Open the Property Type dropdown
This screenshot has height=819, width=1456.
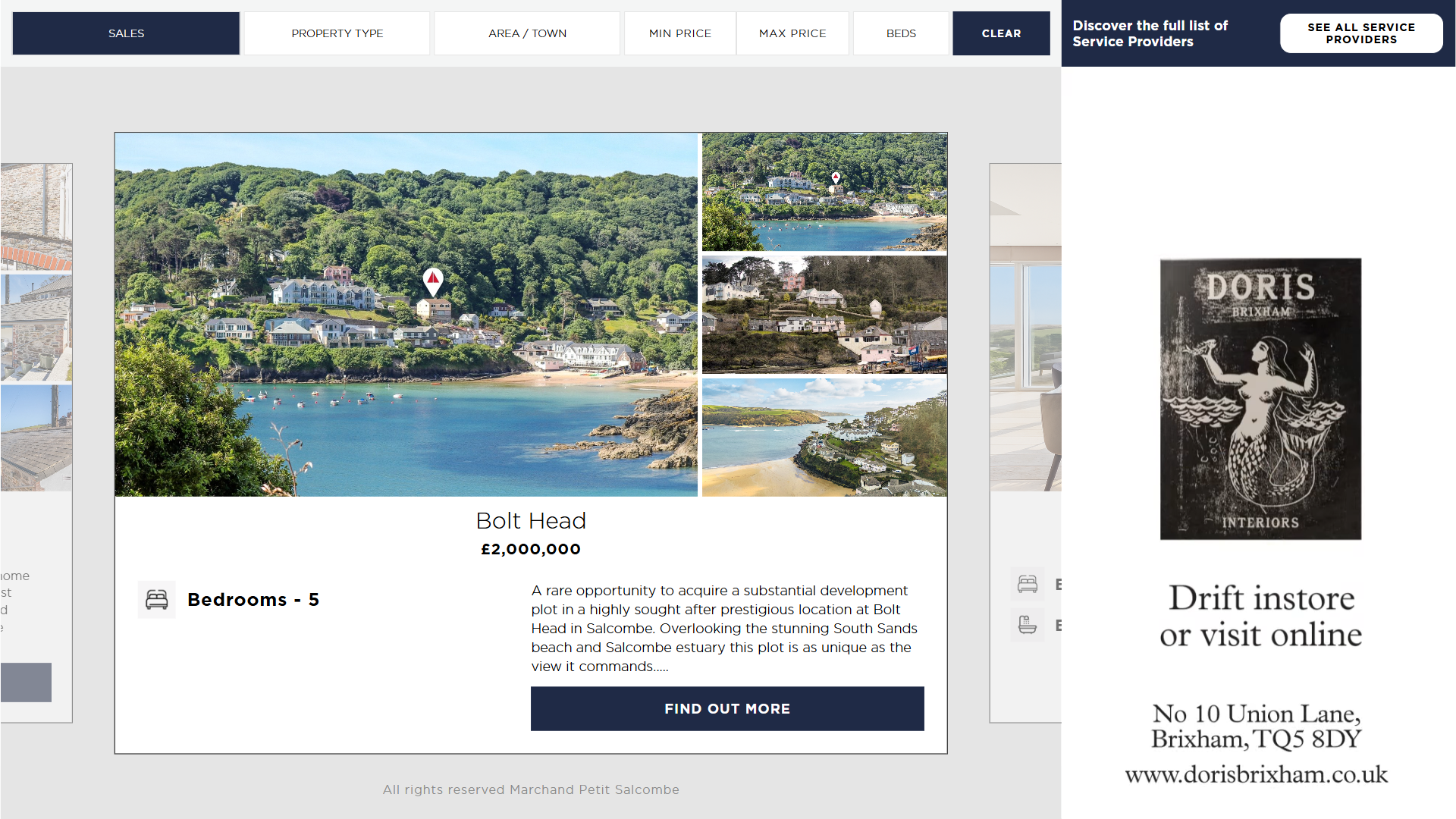[x=337, y=33]
